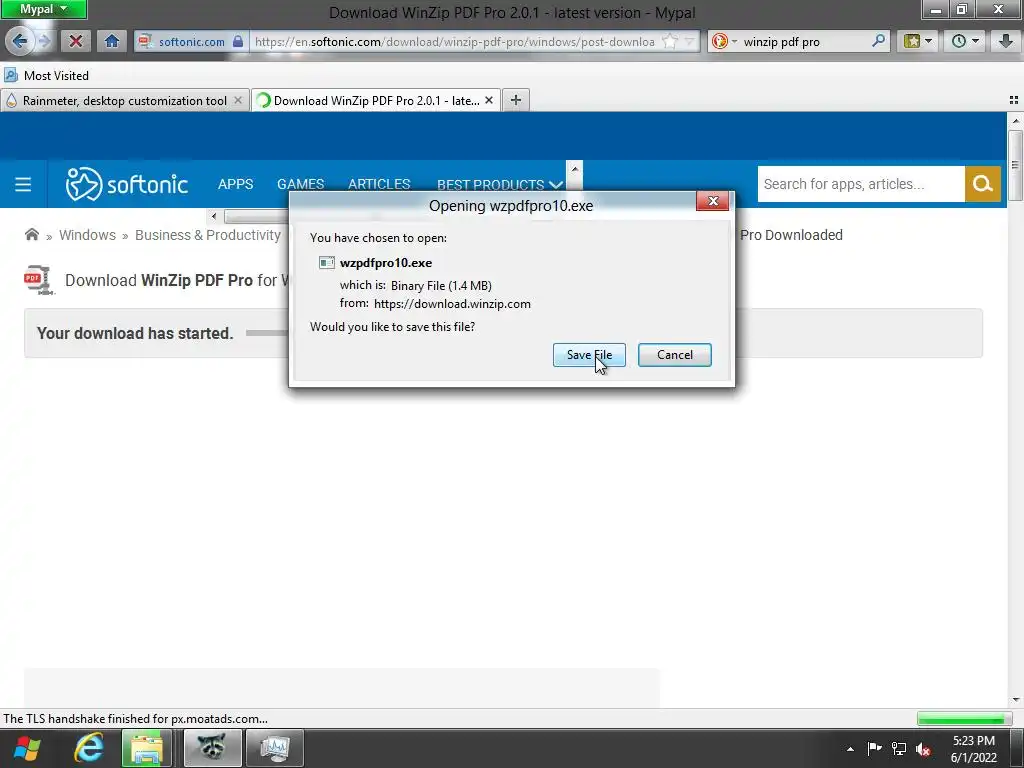Open the resource monitor taskbar icon
The height and width of the screenshot is (768, 1024).
coord(274,748)
